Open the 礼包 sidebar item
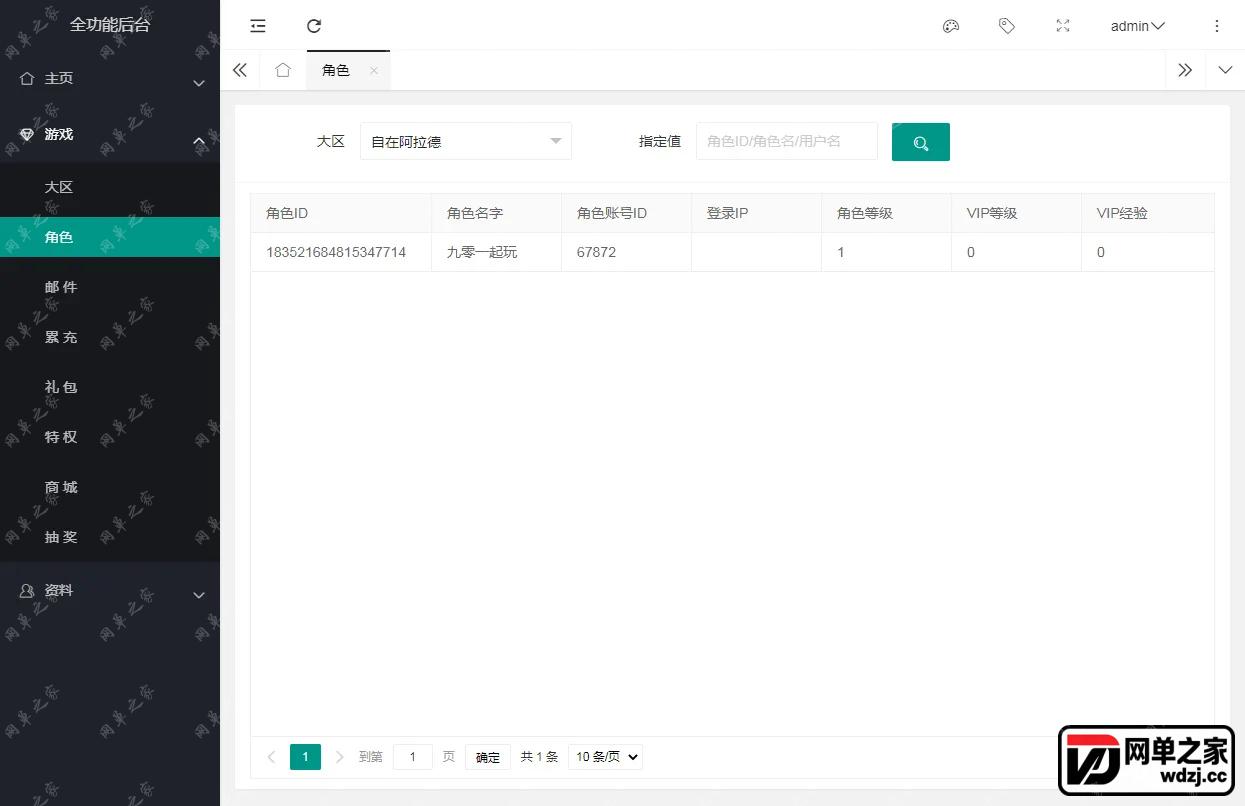Screen dimensions: 1245x806 click(x=110, y=387)
